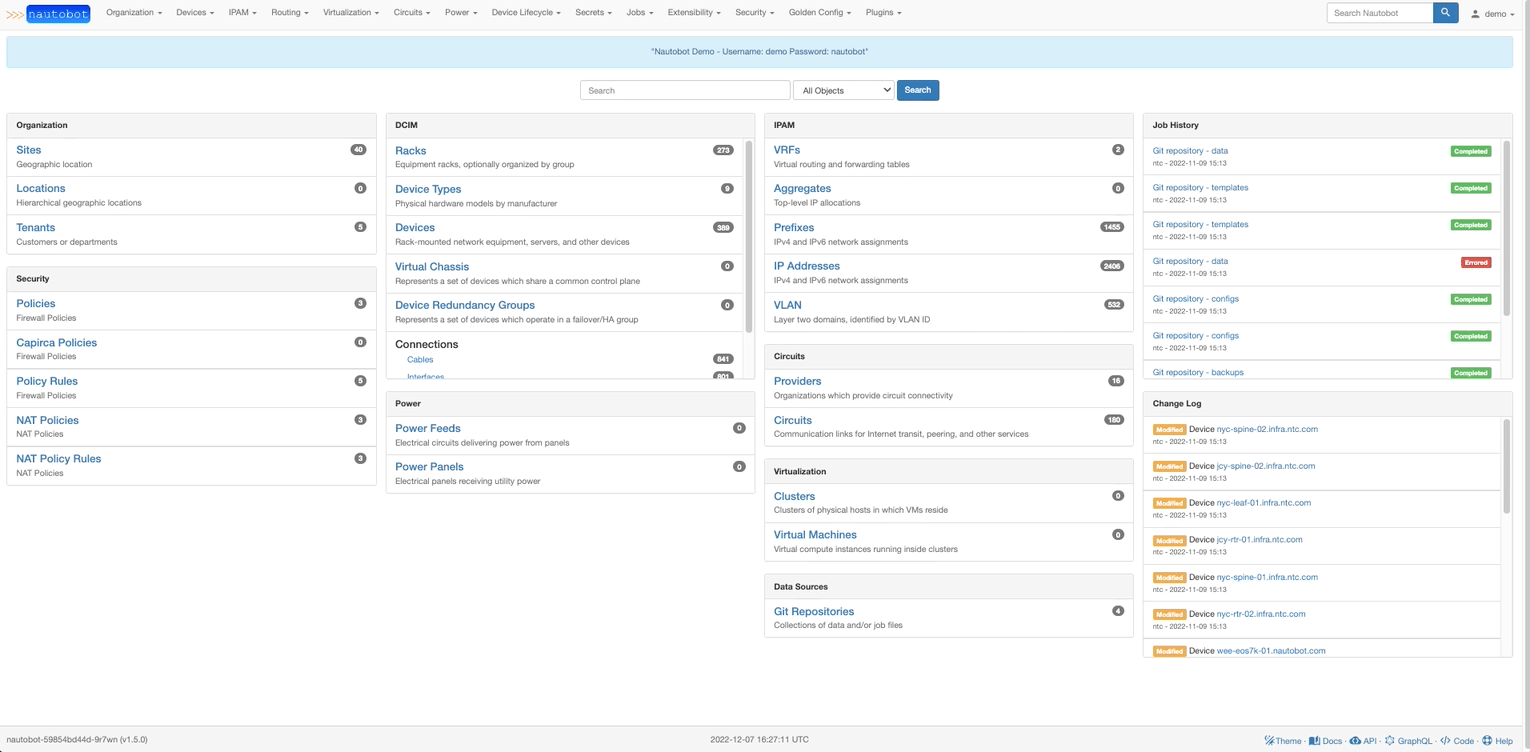The width and height of the screenshot is (1530, 752).
Task: Open the Devices menu
Action: click(x=194, y=12)
